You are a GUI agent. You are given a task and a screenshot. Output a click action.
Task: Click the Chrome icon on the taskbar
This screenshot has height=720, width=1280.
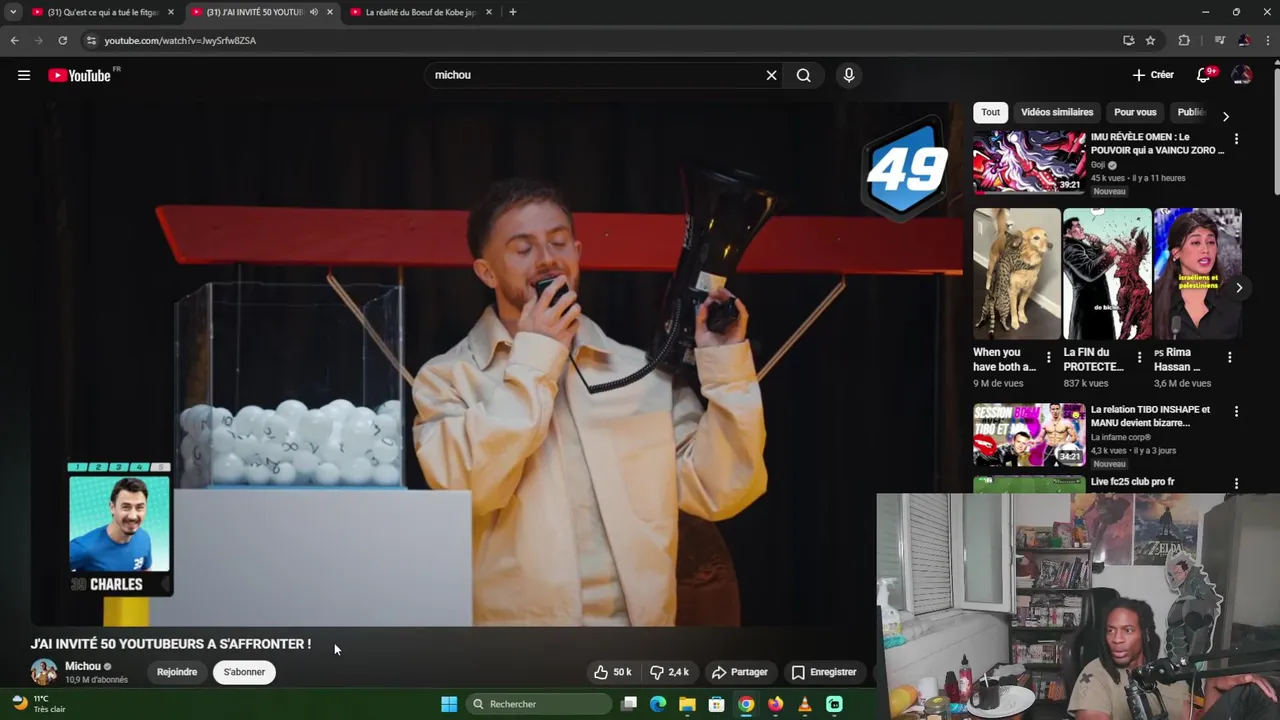point(746,704)
